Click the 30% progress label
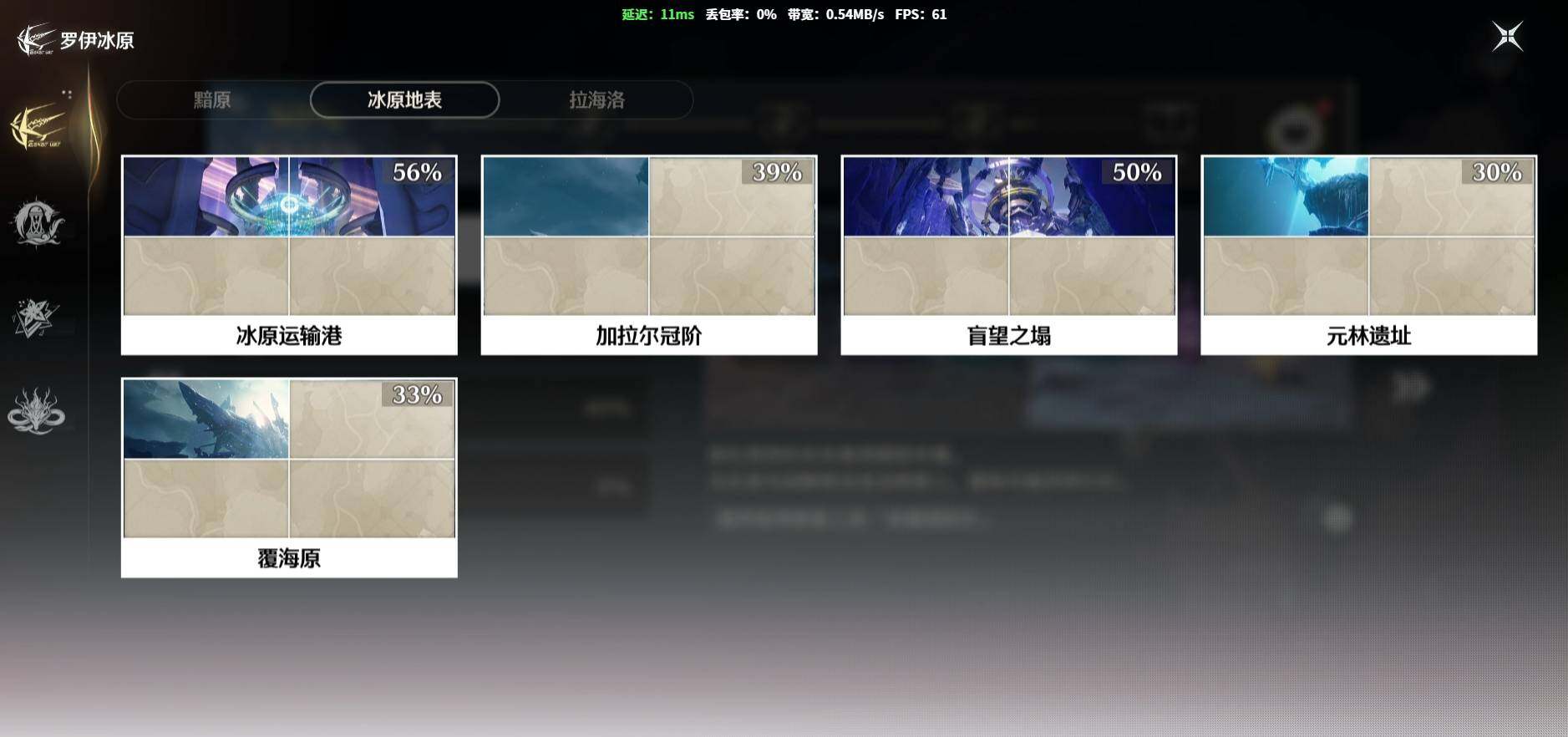Image resolution: width=1568 pixels, height=737 pixels. point(1497,172)
